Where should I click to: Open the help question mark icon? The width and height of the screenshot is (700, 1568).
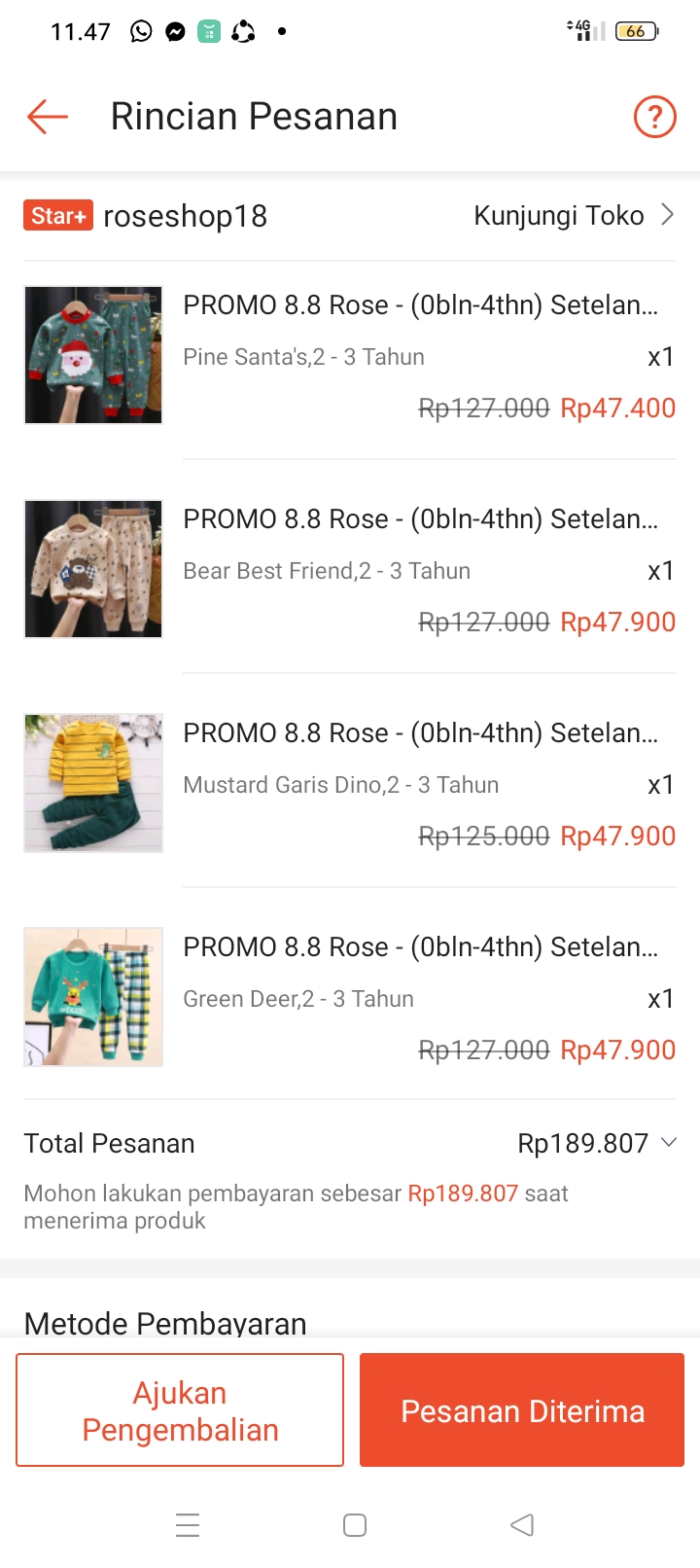654,117
